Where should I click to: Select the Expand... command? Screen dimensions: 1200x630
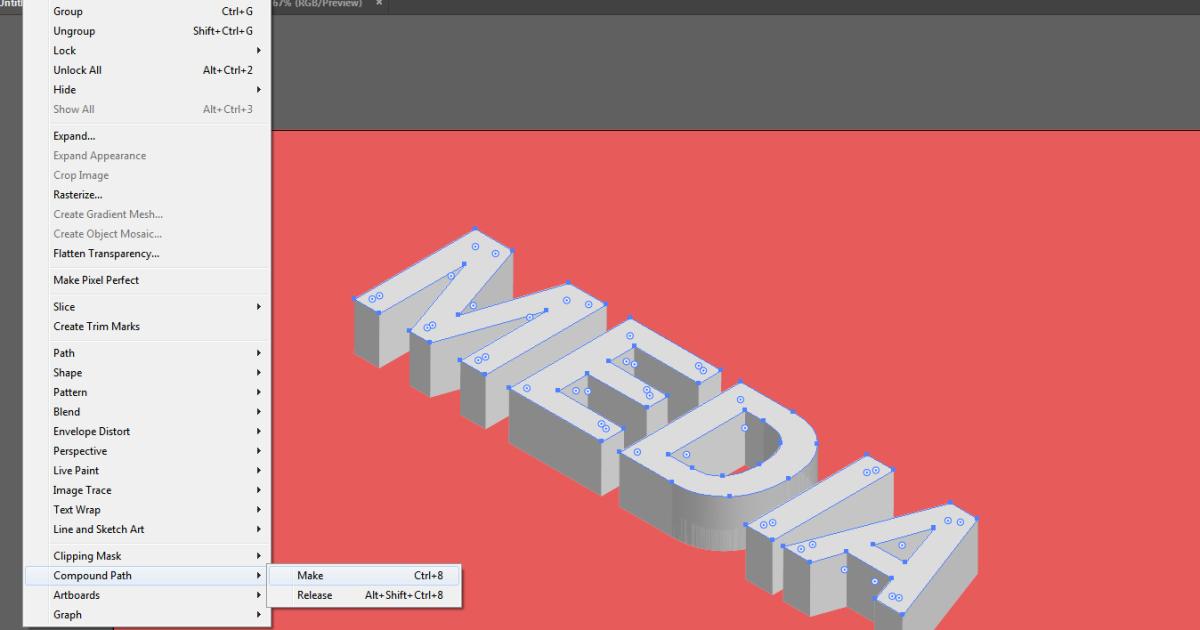tap(74, 135)
